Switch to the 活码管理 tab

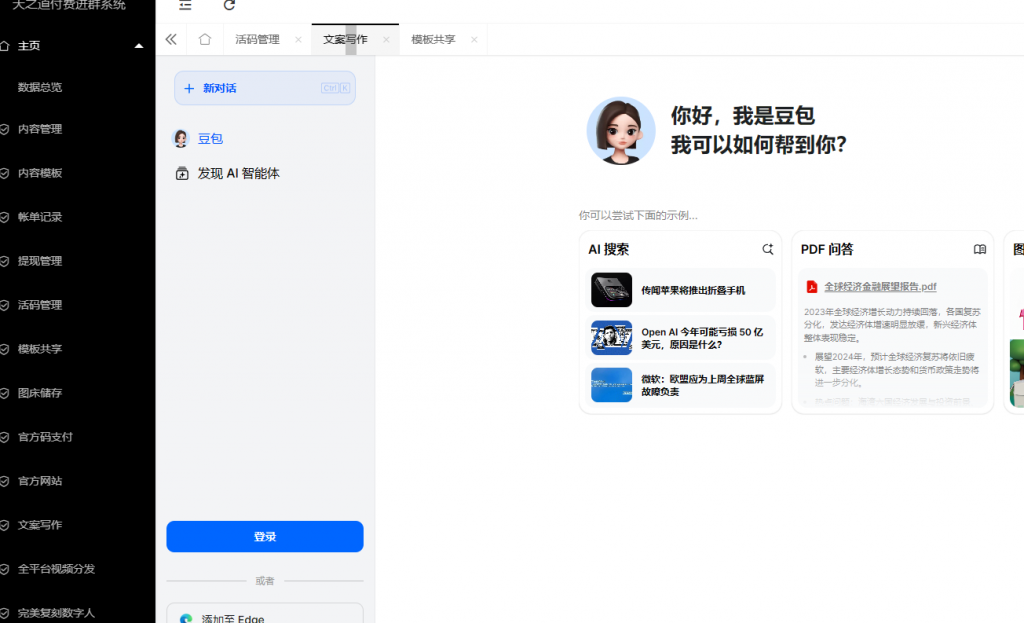coord(257,40)
